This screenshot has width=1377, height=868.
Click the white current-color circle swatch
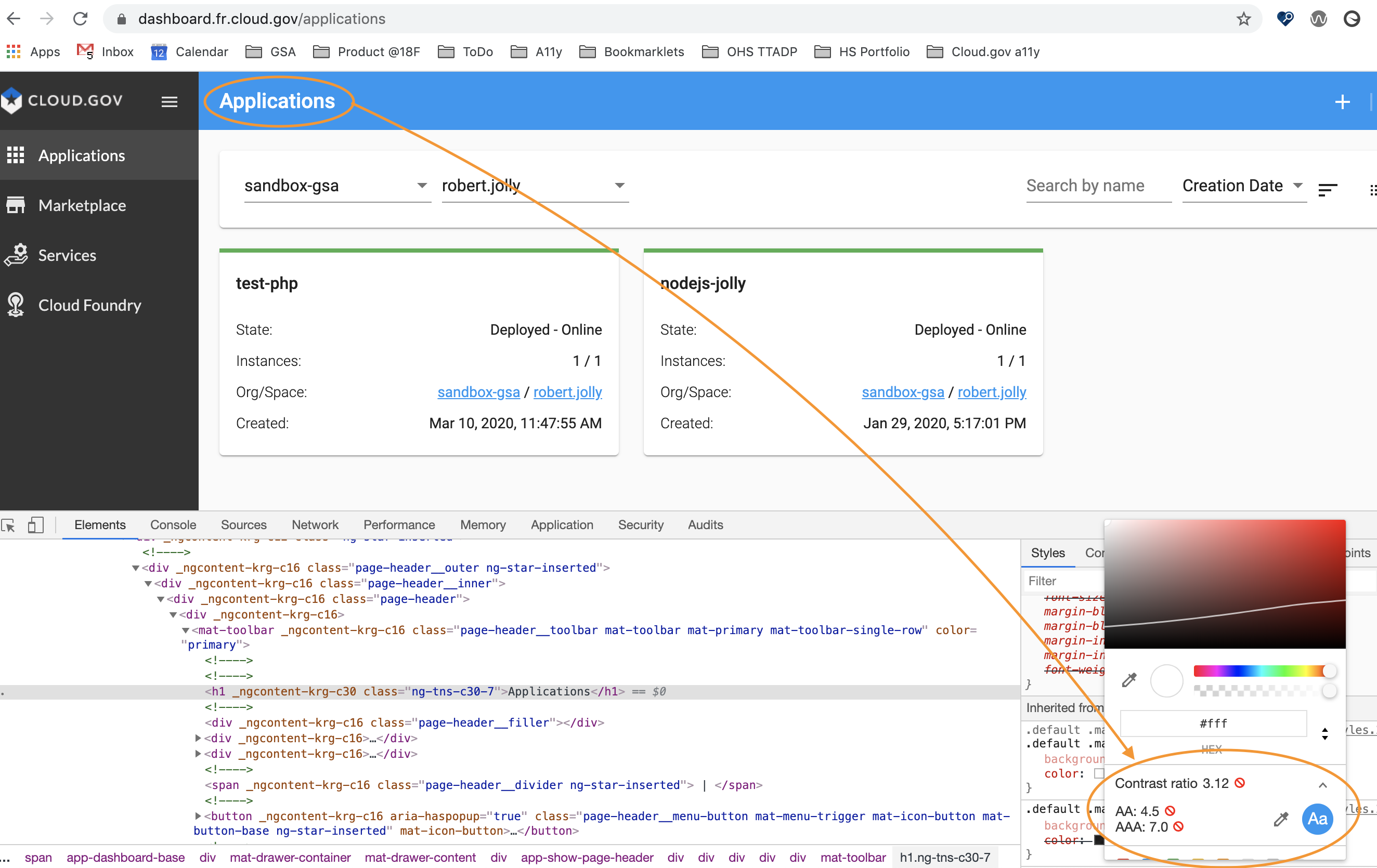[x=1166, y=680]
